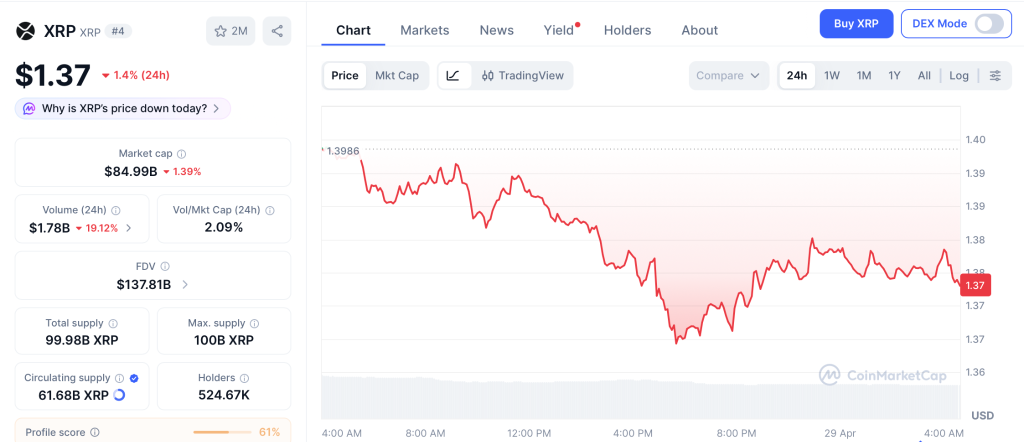
Task: Select the 1W time range
Action: pos(832,75)
